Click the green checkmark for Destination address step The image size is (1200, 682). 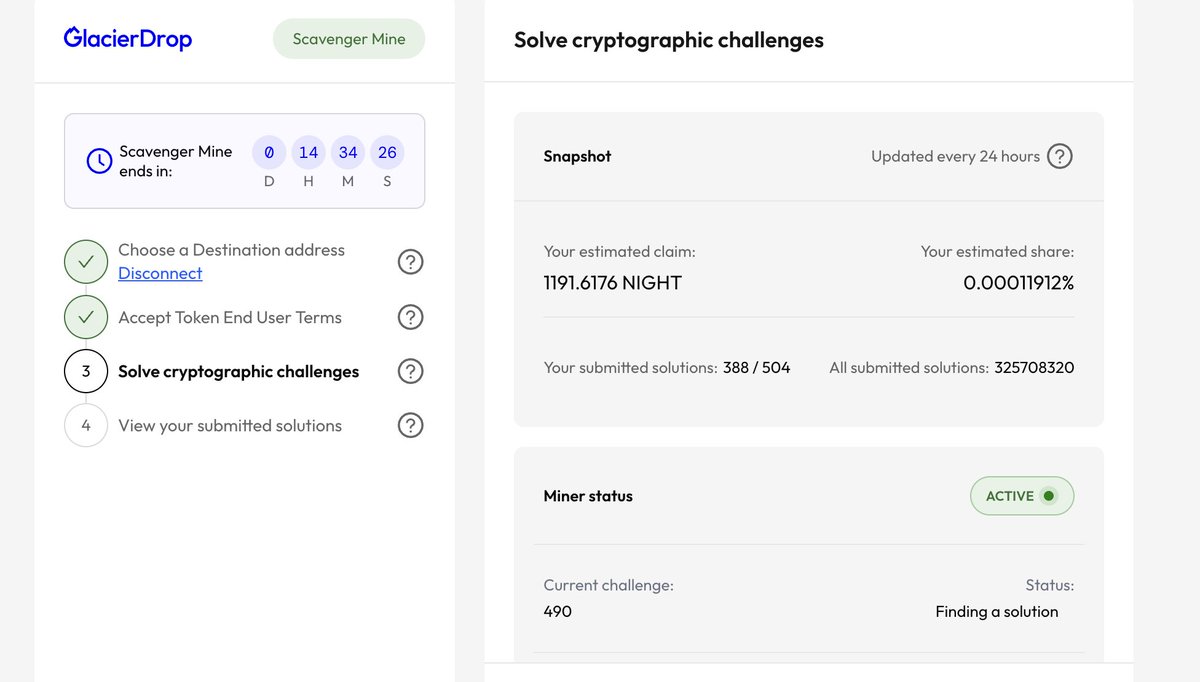(86, 262)
